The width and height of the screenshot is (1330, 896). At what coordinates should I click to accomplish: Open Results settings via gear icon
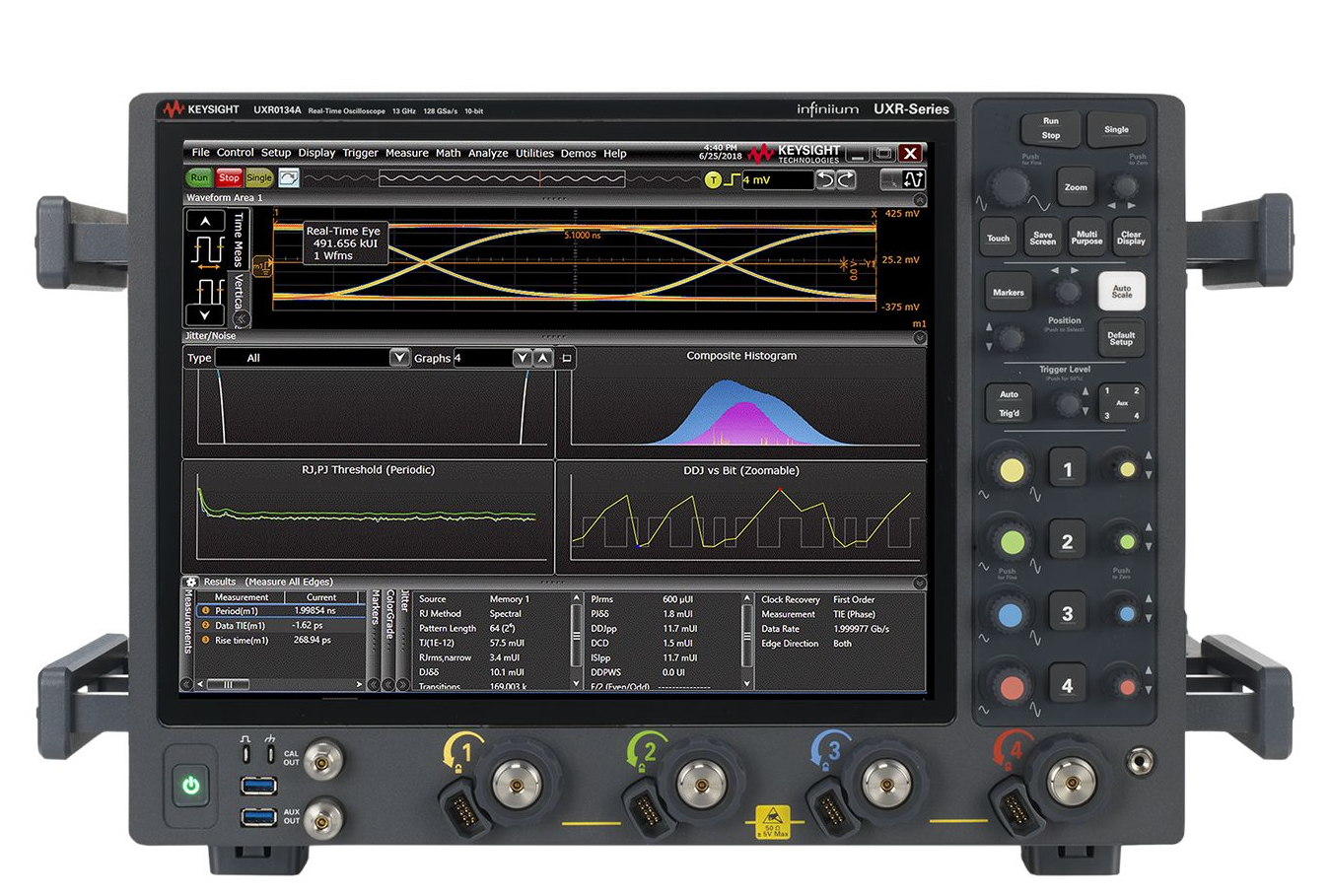(191, 583)
